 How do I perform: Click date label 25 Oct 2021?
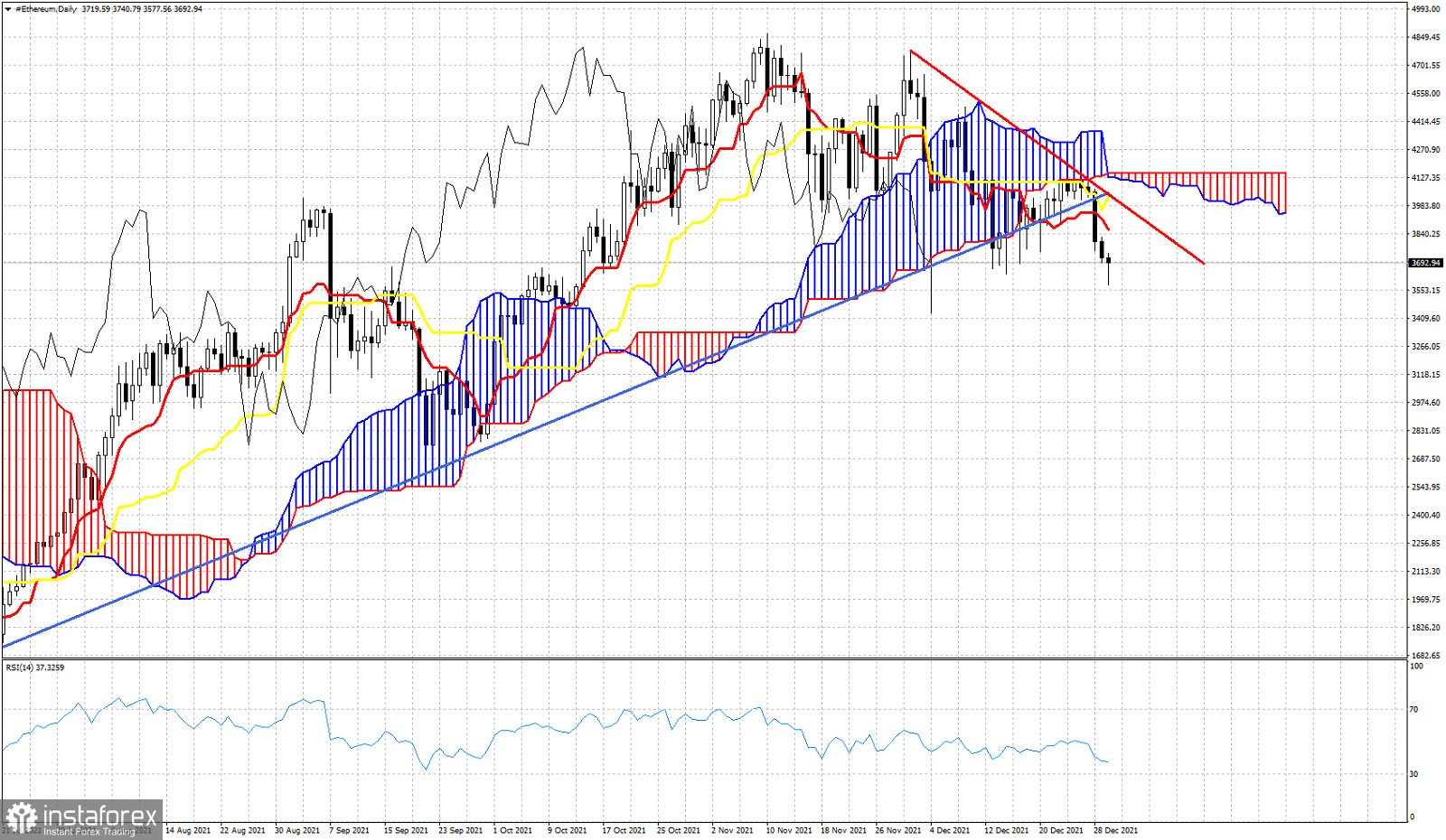[679, 830]
